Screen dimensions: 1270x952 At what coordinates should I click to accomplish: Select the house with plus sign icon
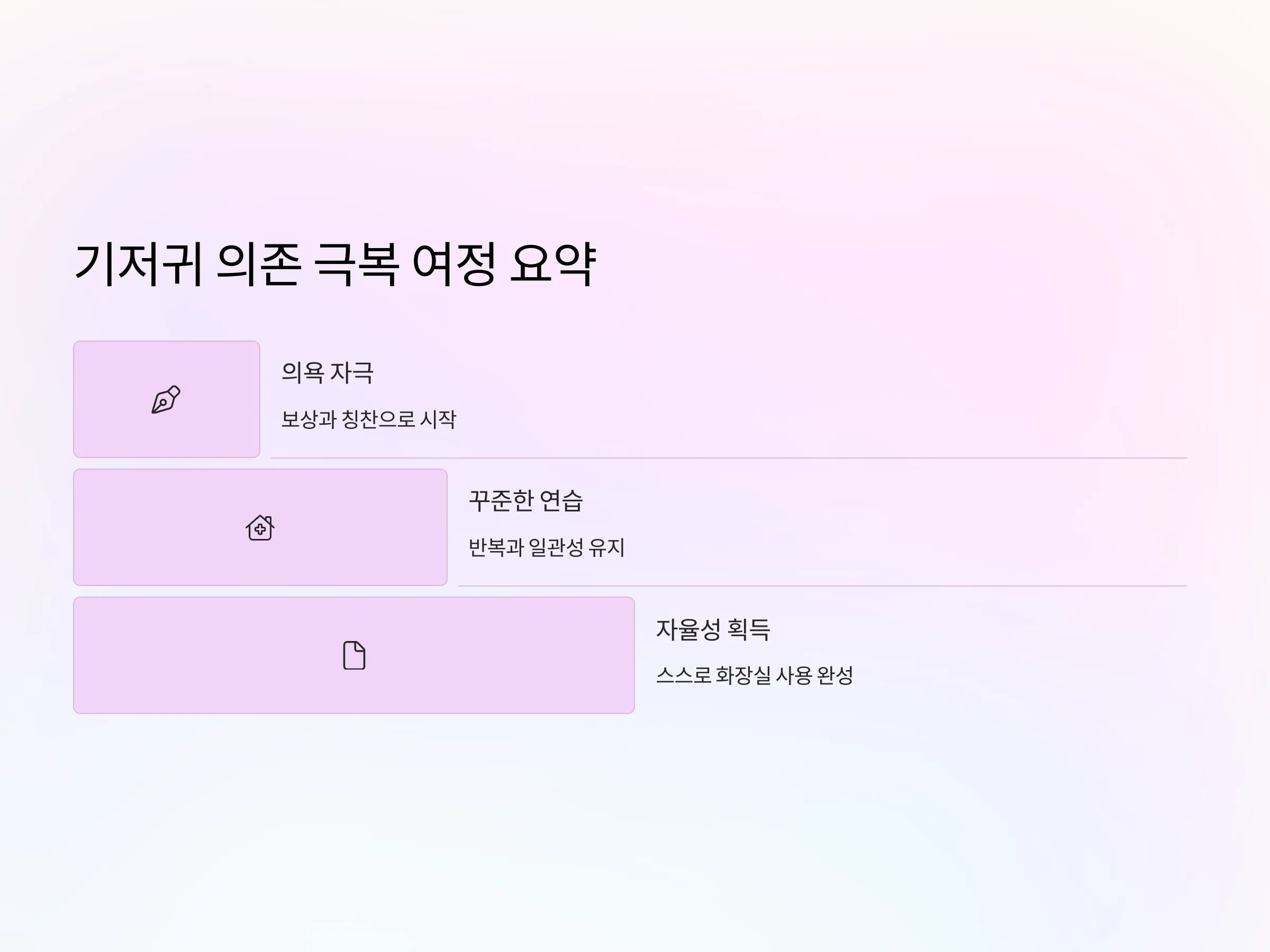[260, 527]
